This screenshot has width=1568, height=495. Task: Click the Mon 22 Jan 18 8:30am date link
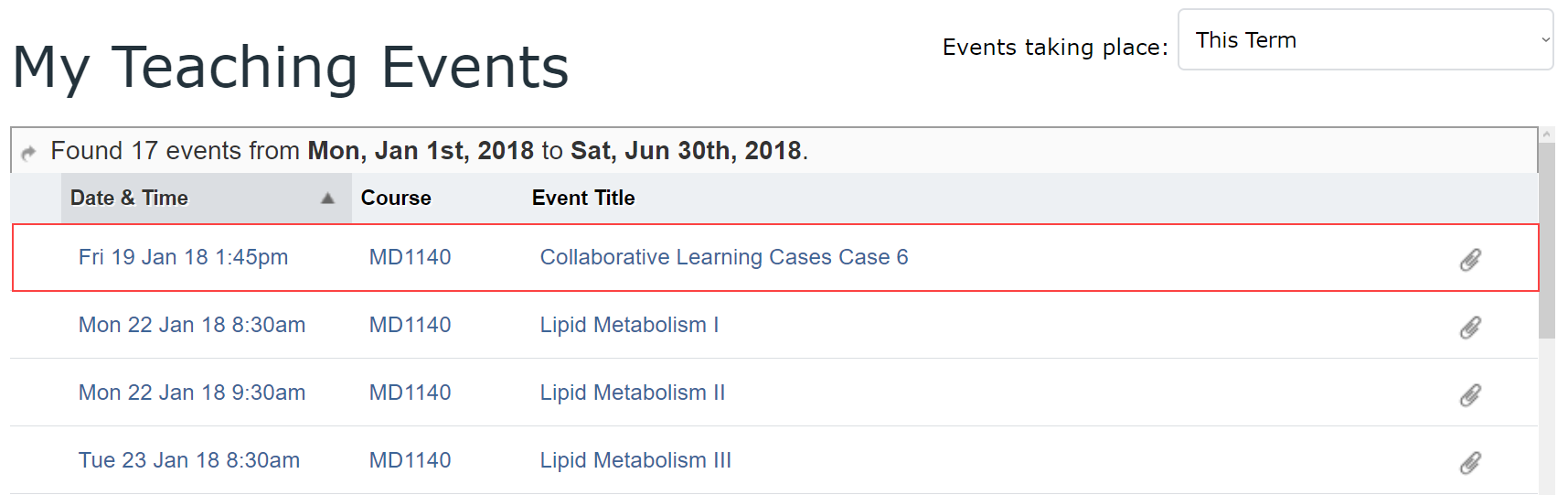(192, 325)
